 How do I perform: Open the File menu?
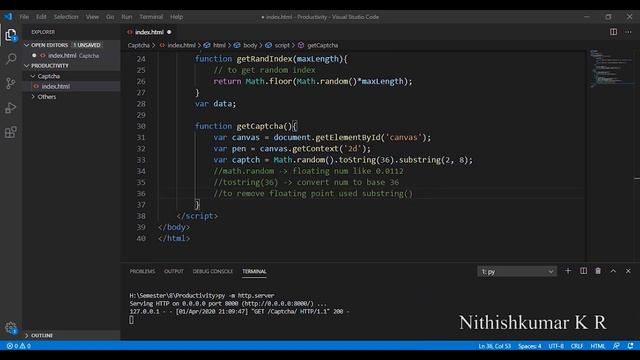24,17
